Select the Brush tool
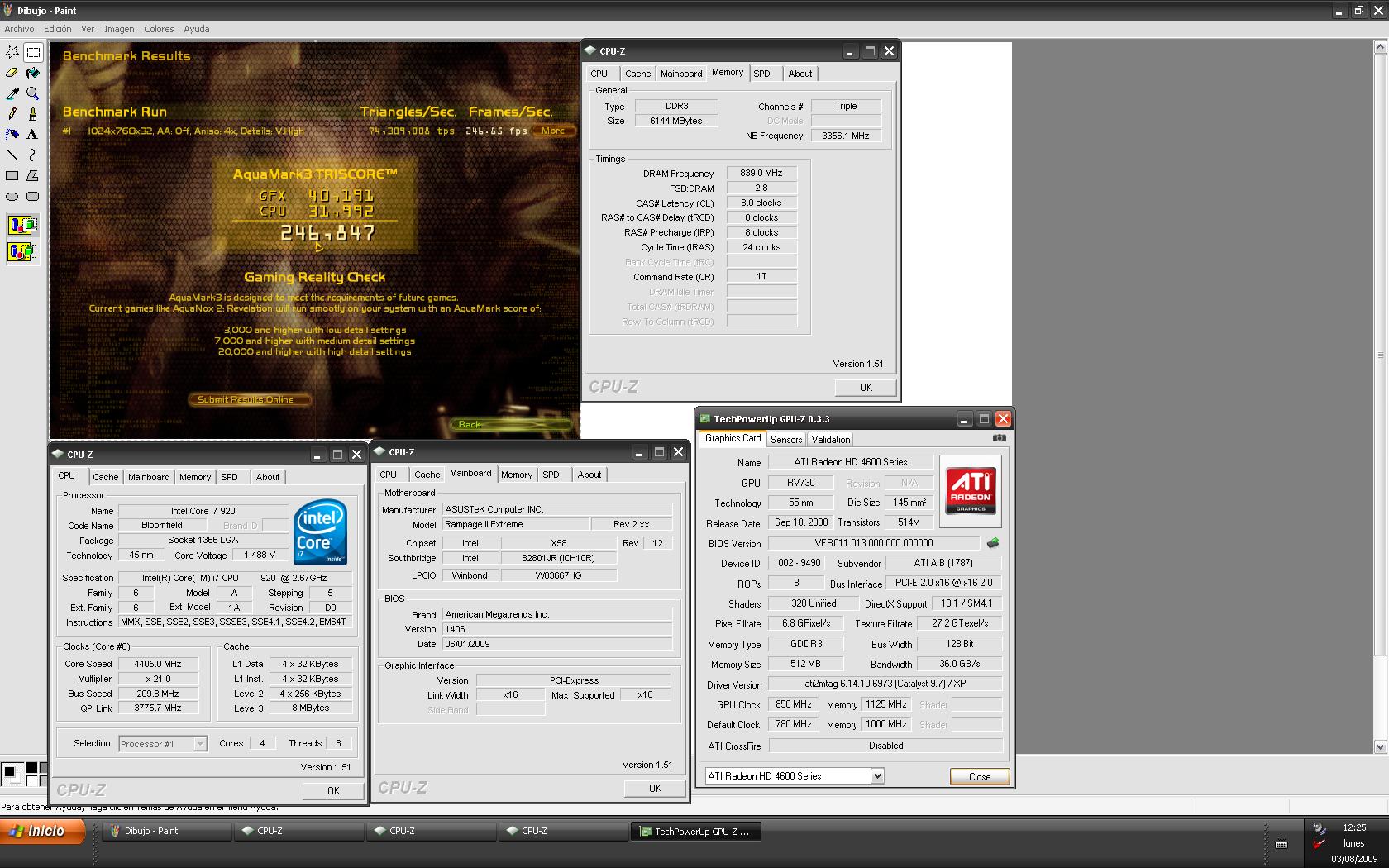The image size is (1389, 868). (x=33, y=114)
